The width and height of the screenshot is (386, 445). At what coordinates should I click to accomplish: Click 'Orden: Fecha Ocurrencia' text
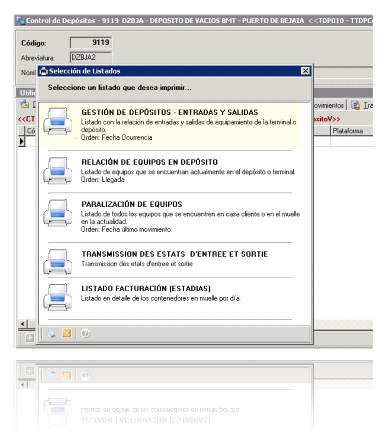tap(116, 137)
